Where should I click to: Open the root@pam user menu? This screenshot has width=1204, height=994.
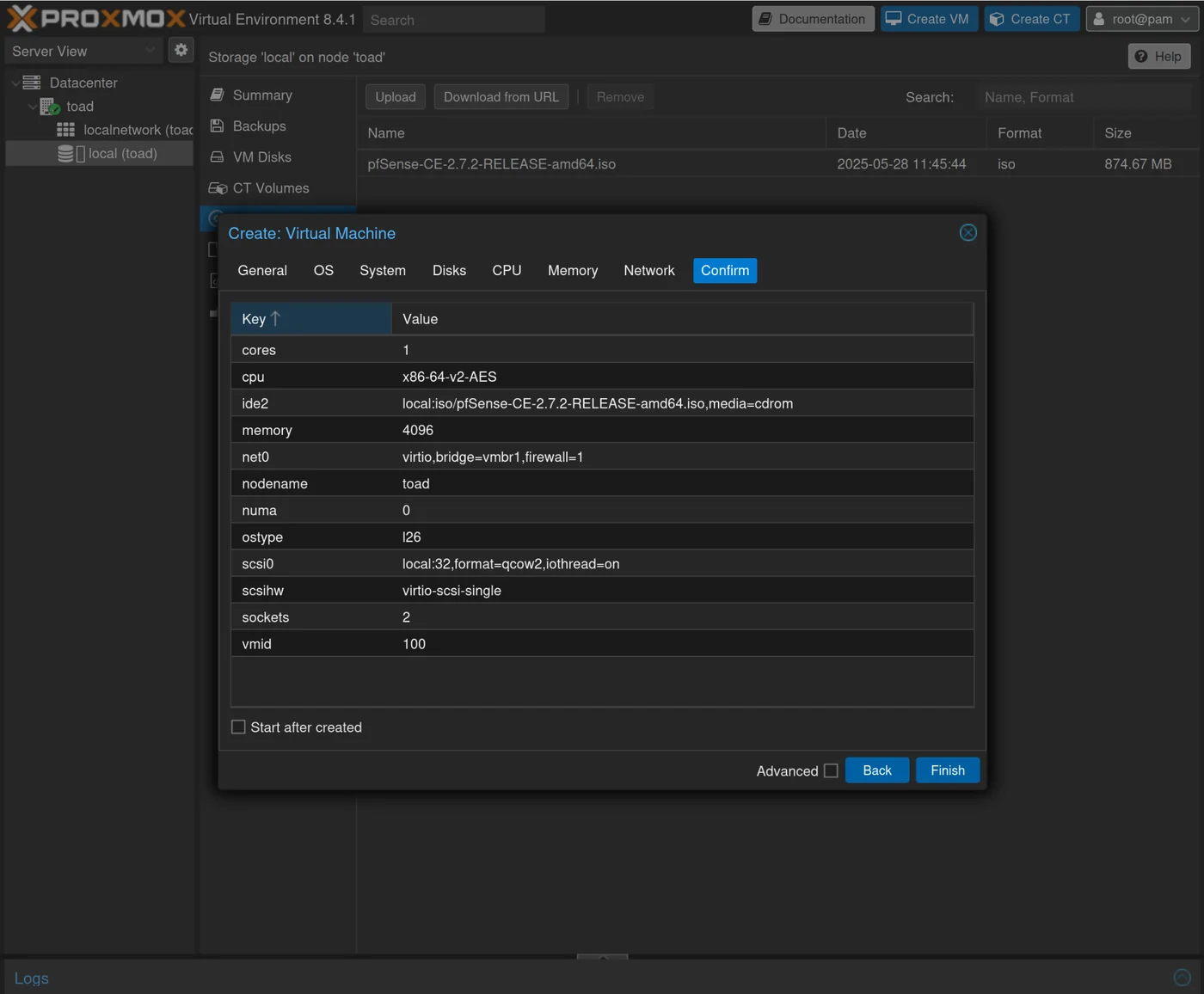click(x=1142, y=18)
